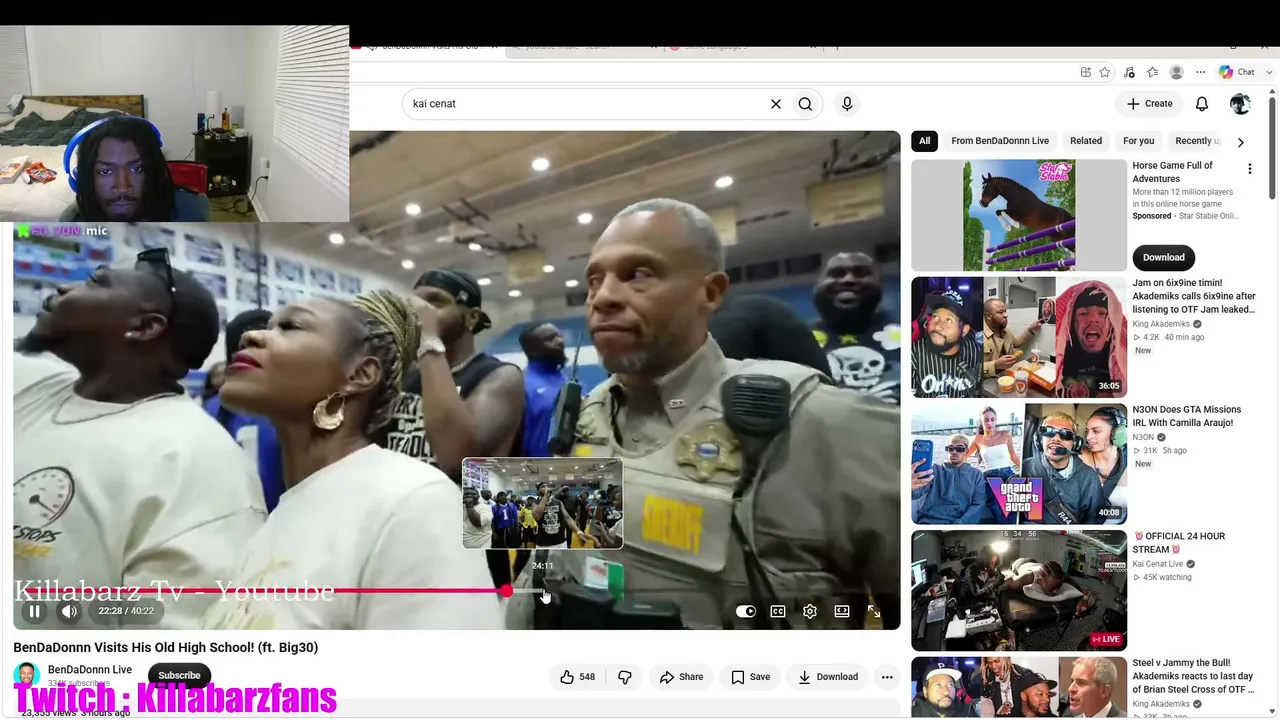Open the YouTube account avatar menu
The height and width of the screenshot is (720, 1280).
click(1240, 104)
